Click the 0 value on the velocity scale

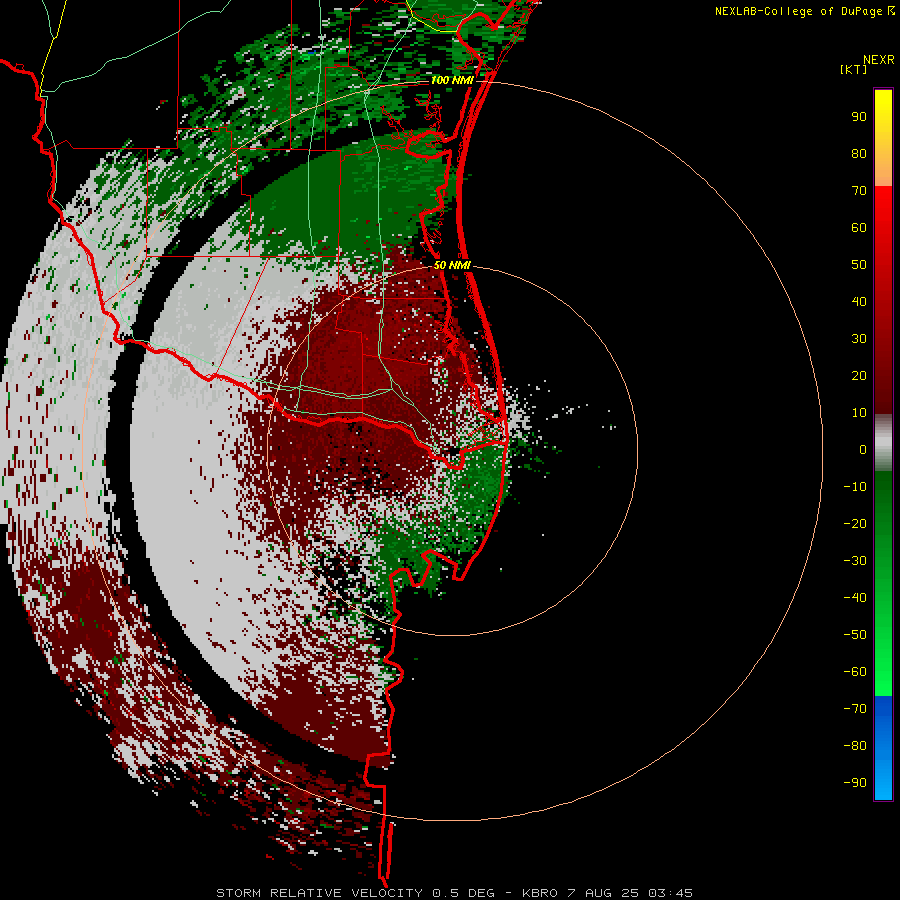[863, 450]
